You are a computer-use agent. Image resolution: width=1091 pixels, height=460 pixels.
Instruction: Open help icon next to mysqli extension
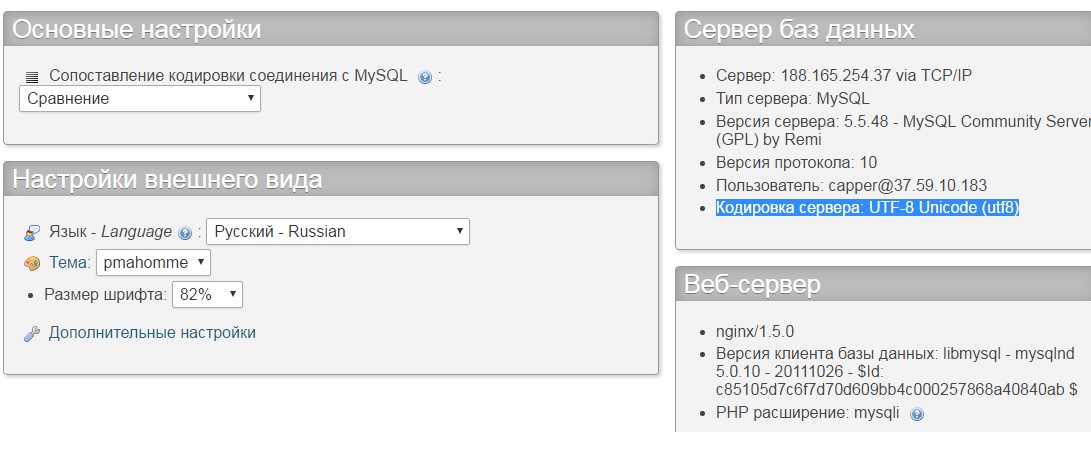(917, 414)
